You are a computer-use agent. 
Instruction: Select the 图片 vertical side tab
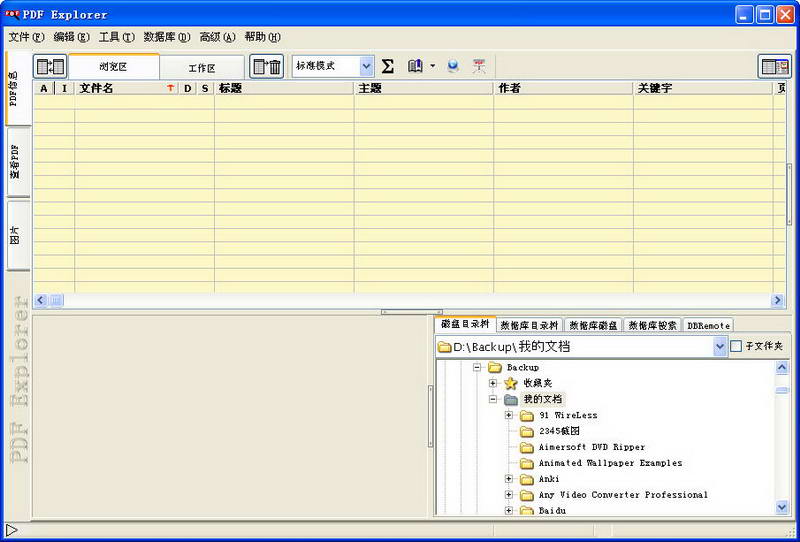tap(19, 235)
